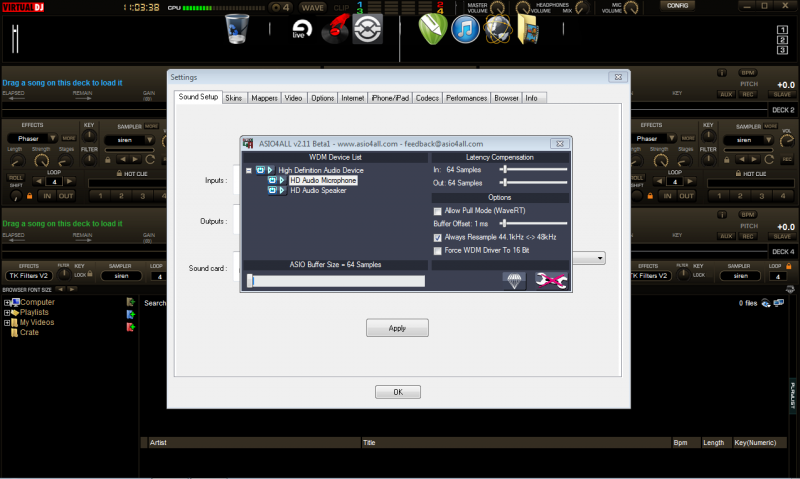Open the iTunes music note icon
The image size is (800, 479).
[463, 29]
